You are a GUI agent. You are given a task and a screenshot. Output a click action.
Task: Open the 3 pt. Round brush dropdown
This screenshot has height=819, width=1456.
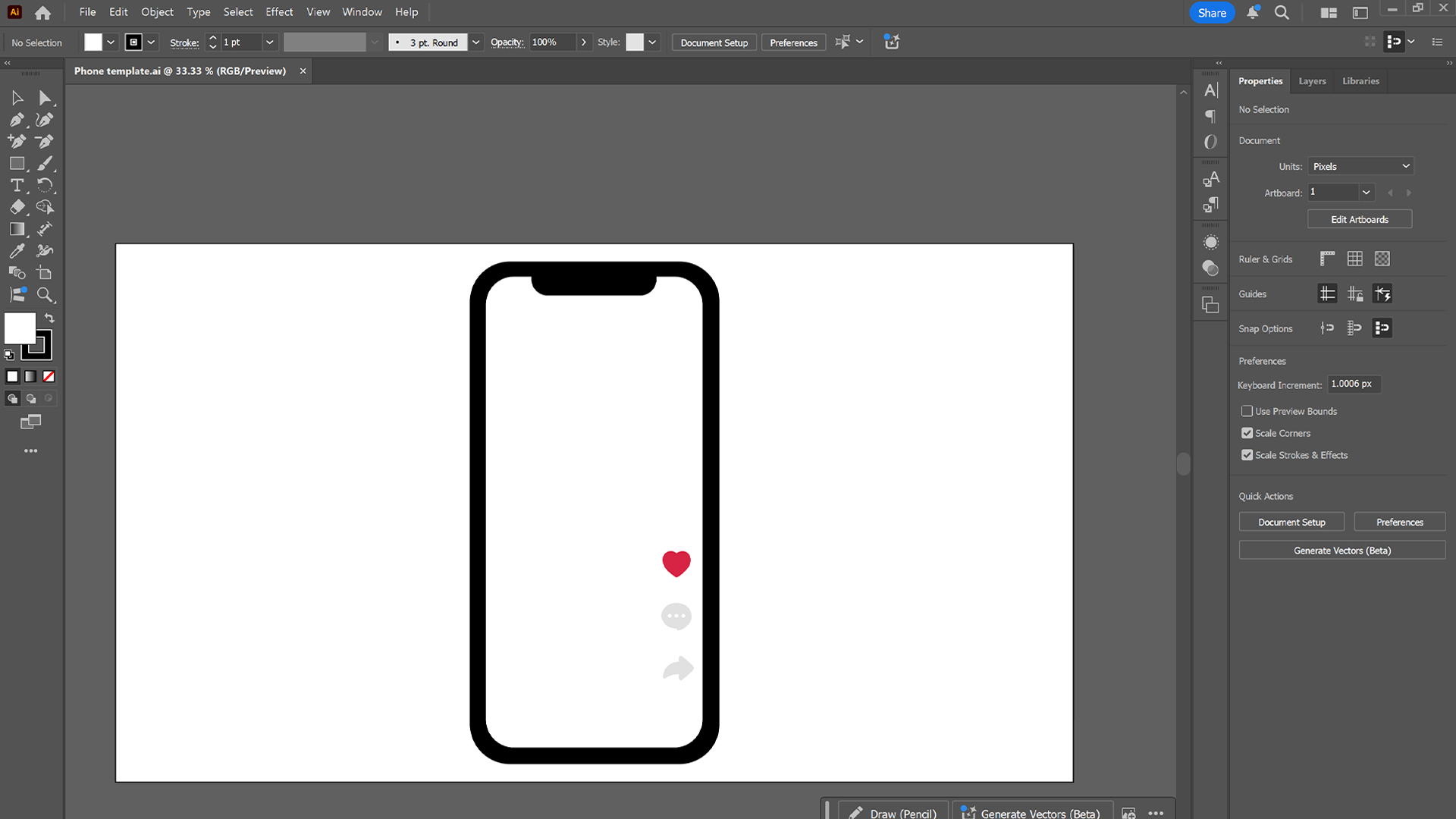point(475,42)
